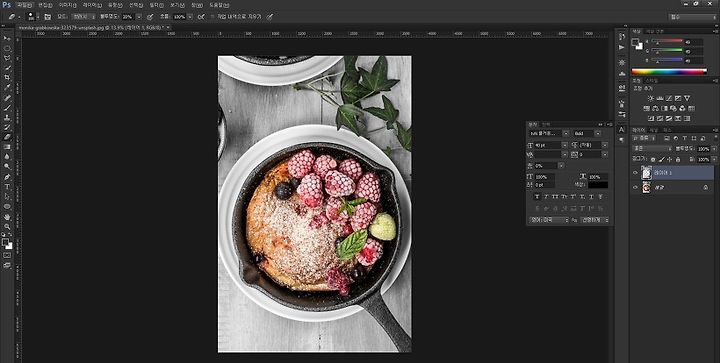Toggle Faux Bold in Character panel
720x363 pixels.
click(537, 197)
